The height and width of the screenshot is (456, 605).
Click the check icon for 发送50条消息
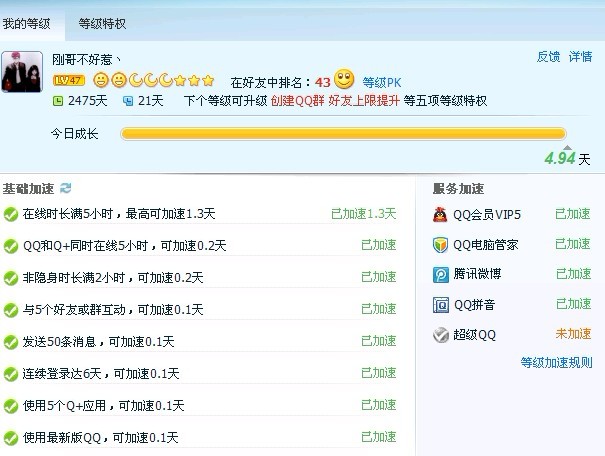click(x=11, y=342)
